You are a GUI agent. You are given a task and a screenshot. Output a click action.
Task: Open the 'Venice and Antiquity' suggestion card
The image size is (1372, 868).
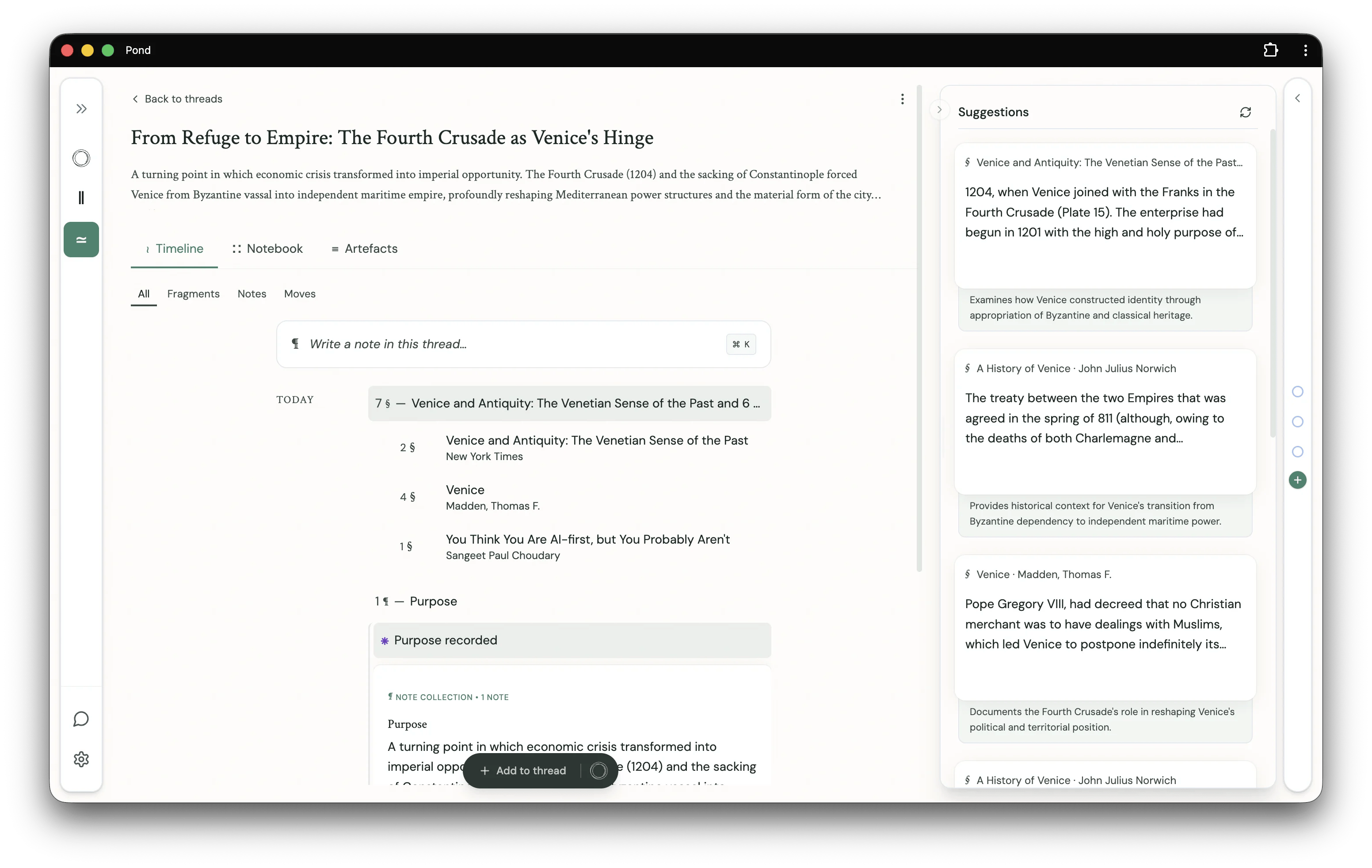[x=1105, y=216]
